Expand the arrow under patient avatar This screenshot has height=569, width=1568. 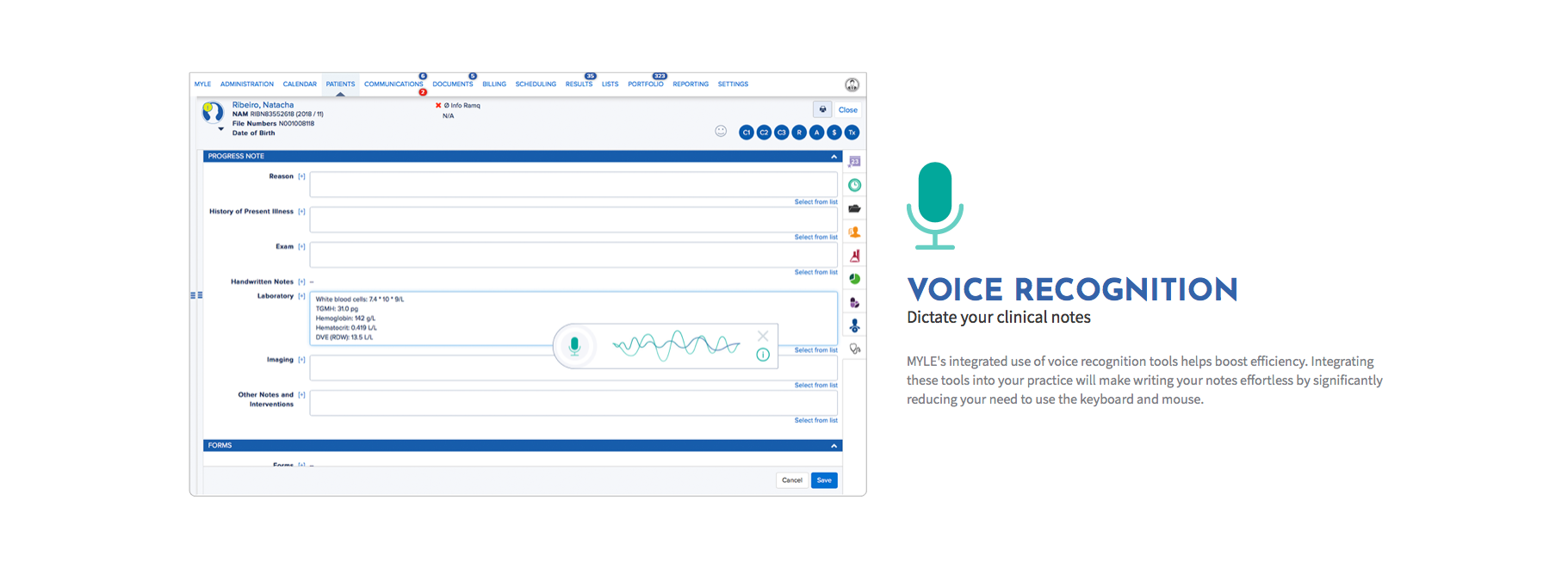click(220, 129)
